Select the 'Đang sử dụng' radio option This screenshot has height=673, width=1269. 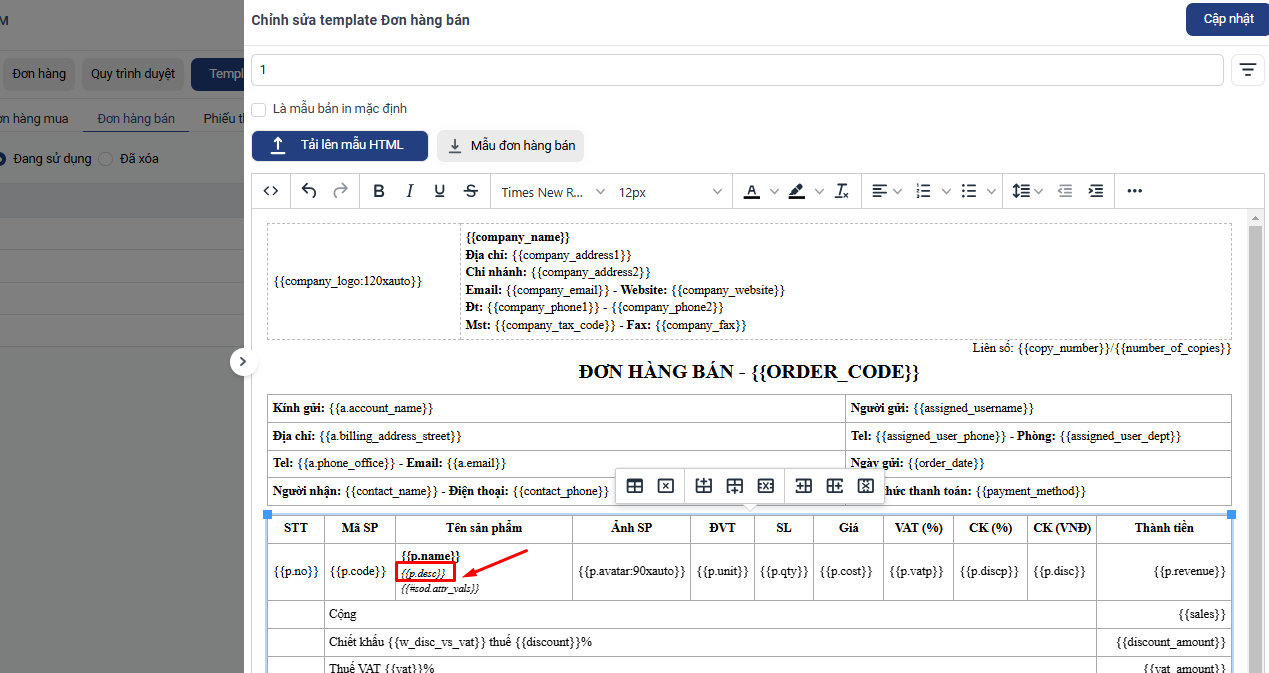click(x=2, y=158)
